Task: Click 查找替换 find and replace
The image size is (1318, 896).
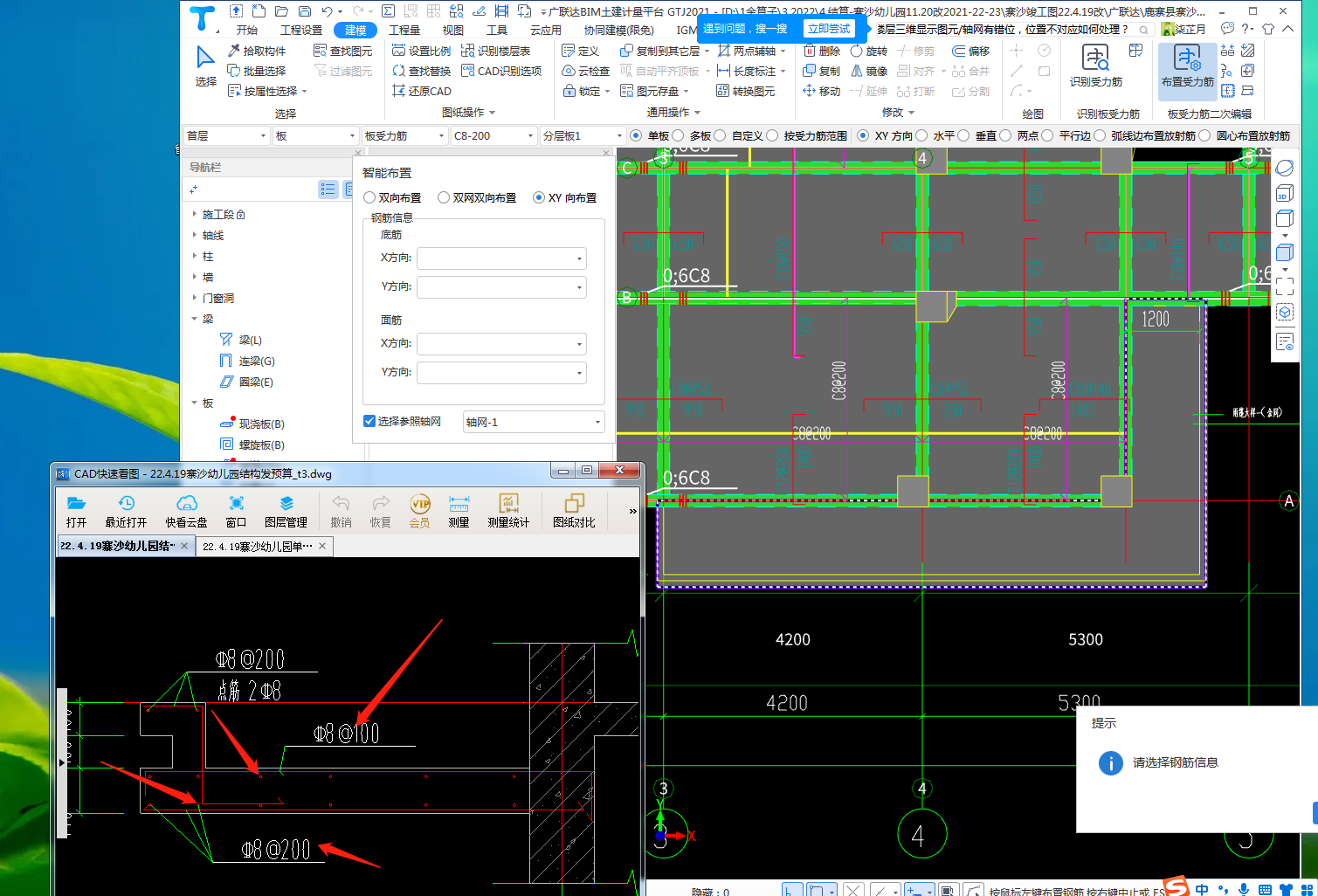Action: tap(421, 71)
